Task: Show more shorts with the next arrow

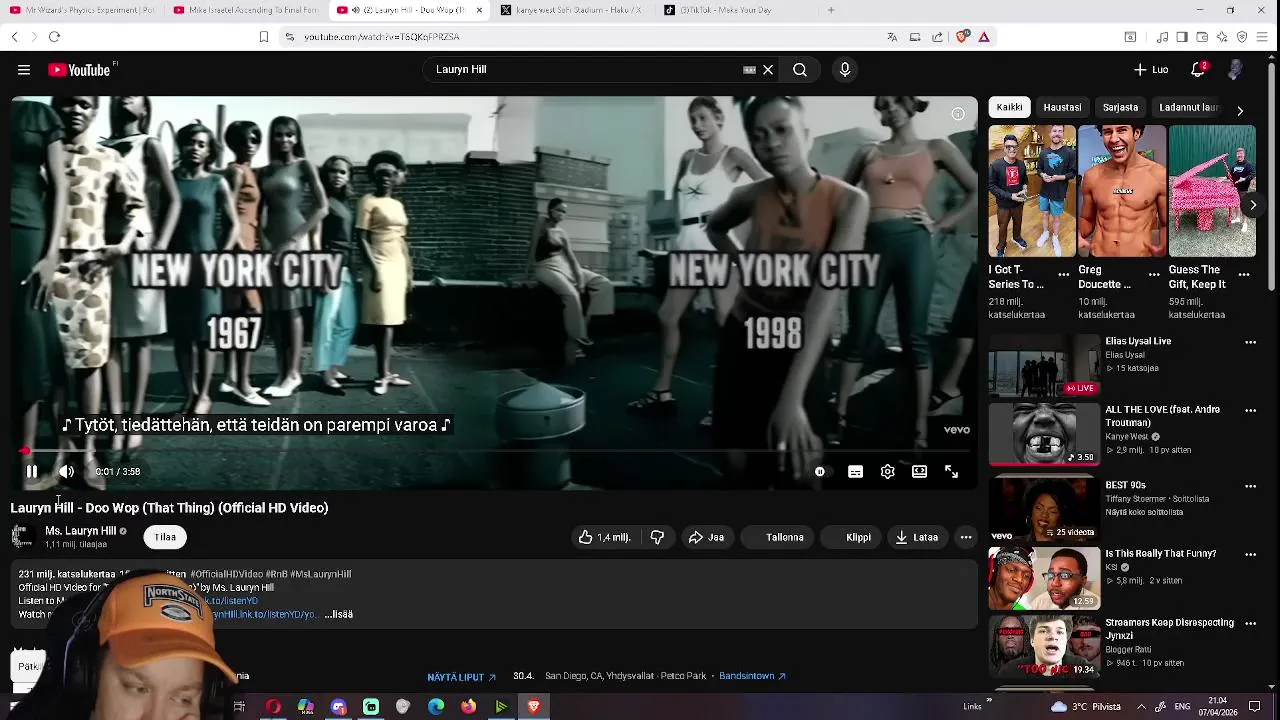Action: point(1253,205)
